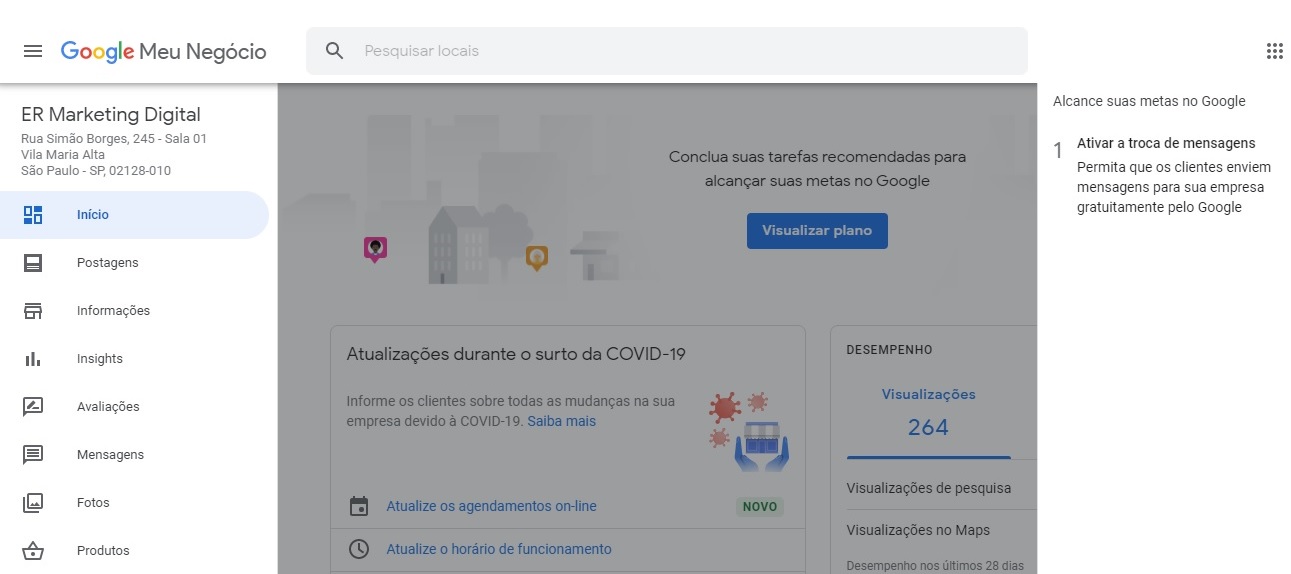Click the Vila Maria Alta address line
Screen dimensions: 1291x574
(63, 155)
